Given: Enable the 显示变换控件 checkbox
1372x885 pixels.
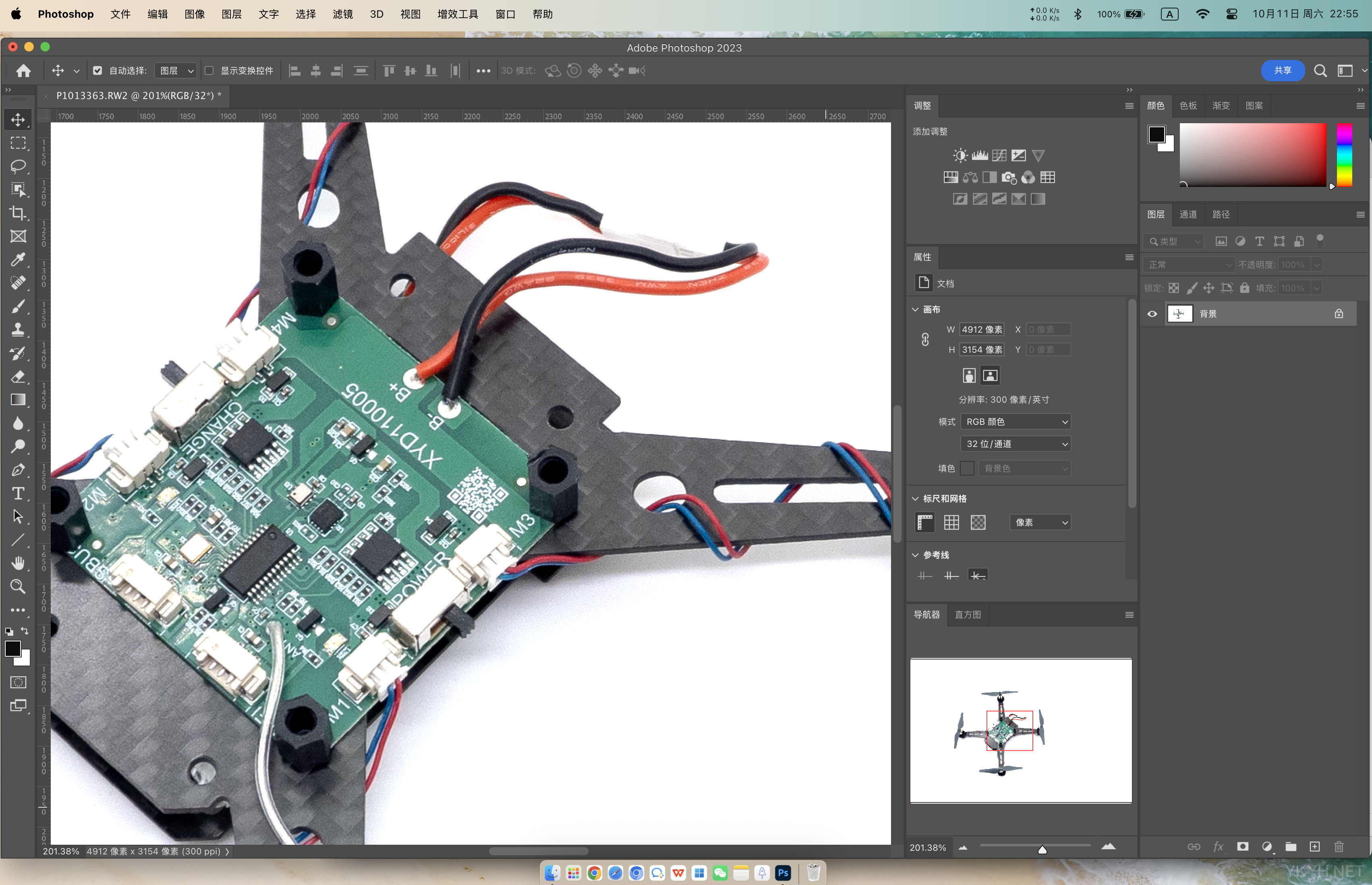Looking at the screenshot, I should coord(209,71).
